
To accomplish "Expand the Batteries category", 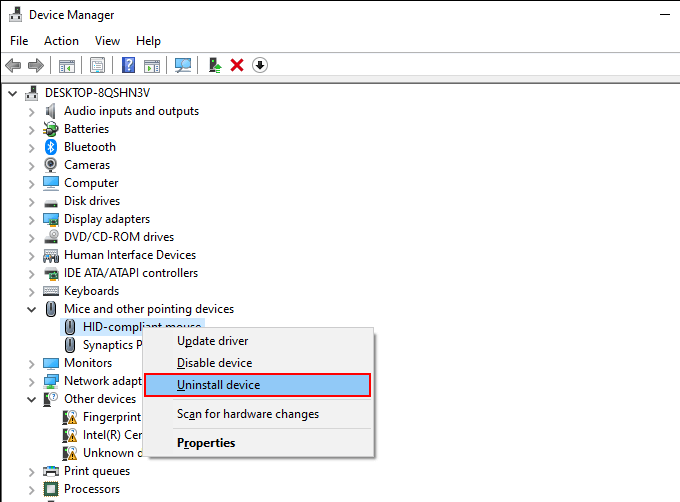I will [x=31, y=130].
